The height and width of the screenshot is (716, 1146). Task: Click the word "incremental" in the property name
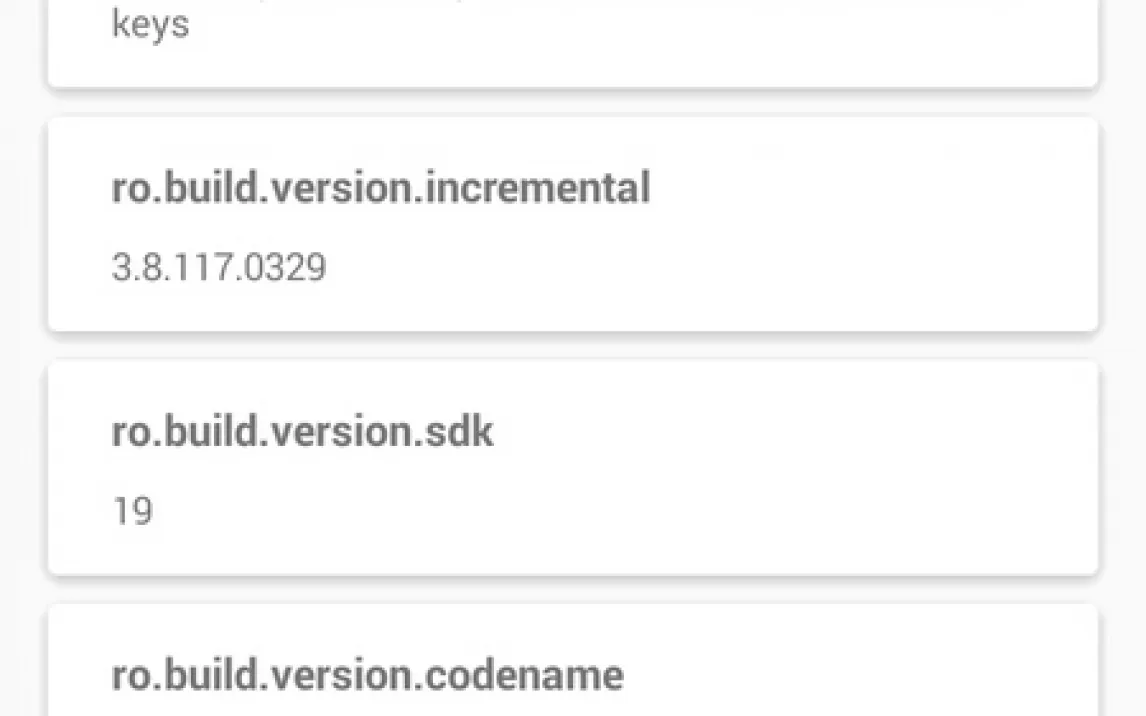538,188
